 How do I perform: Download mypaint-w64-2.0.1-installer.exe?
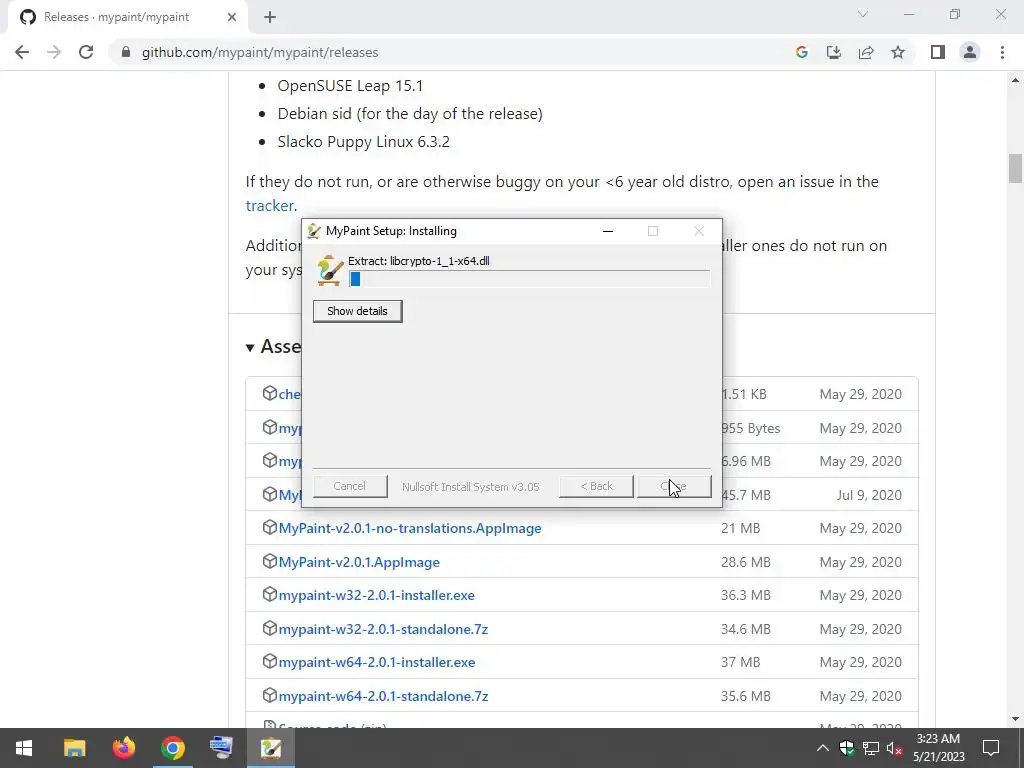point(377,662)
